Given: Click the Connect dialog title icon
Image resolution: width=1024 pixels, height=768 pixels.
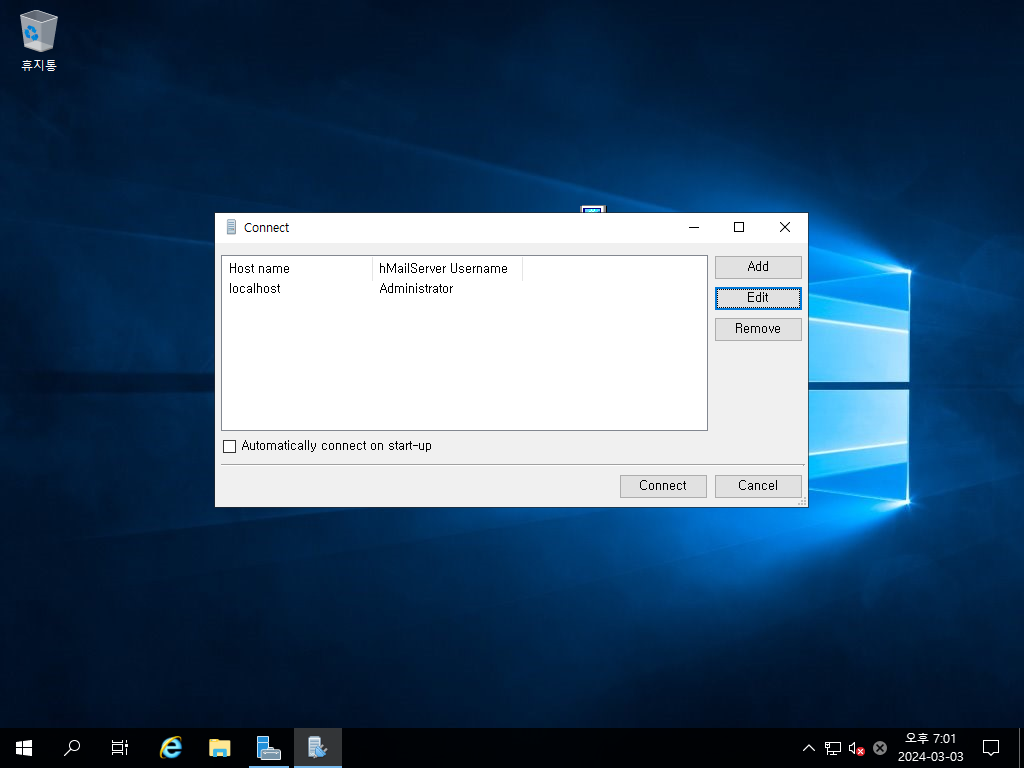Looking at the screenshot, I should point(231,227).
